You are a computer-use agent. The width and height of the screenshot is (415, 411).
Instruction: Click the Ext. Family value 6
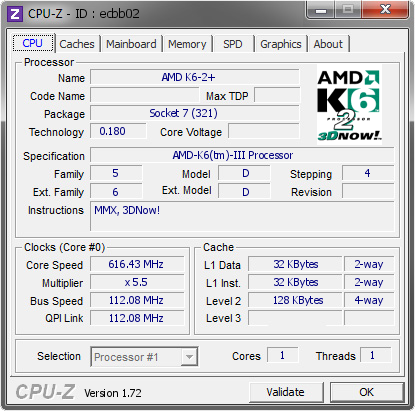pos(116,192)
